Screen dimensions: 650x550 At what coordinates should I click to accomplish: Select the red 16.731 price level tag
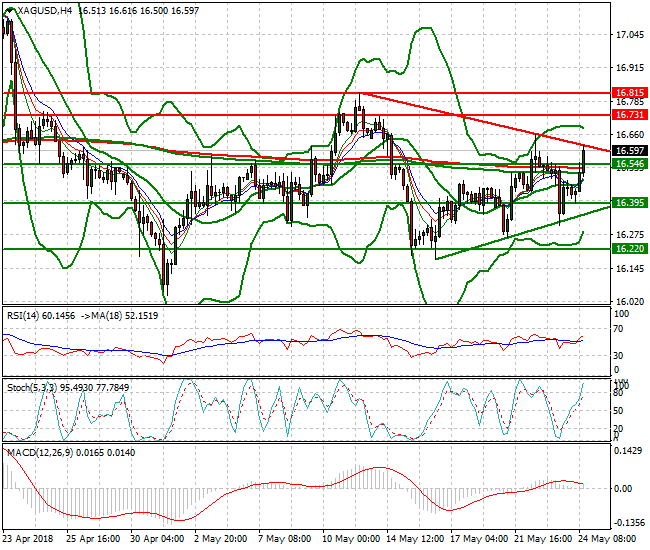click(628, 116)
